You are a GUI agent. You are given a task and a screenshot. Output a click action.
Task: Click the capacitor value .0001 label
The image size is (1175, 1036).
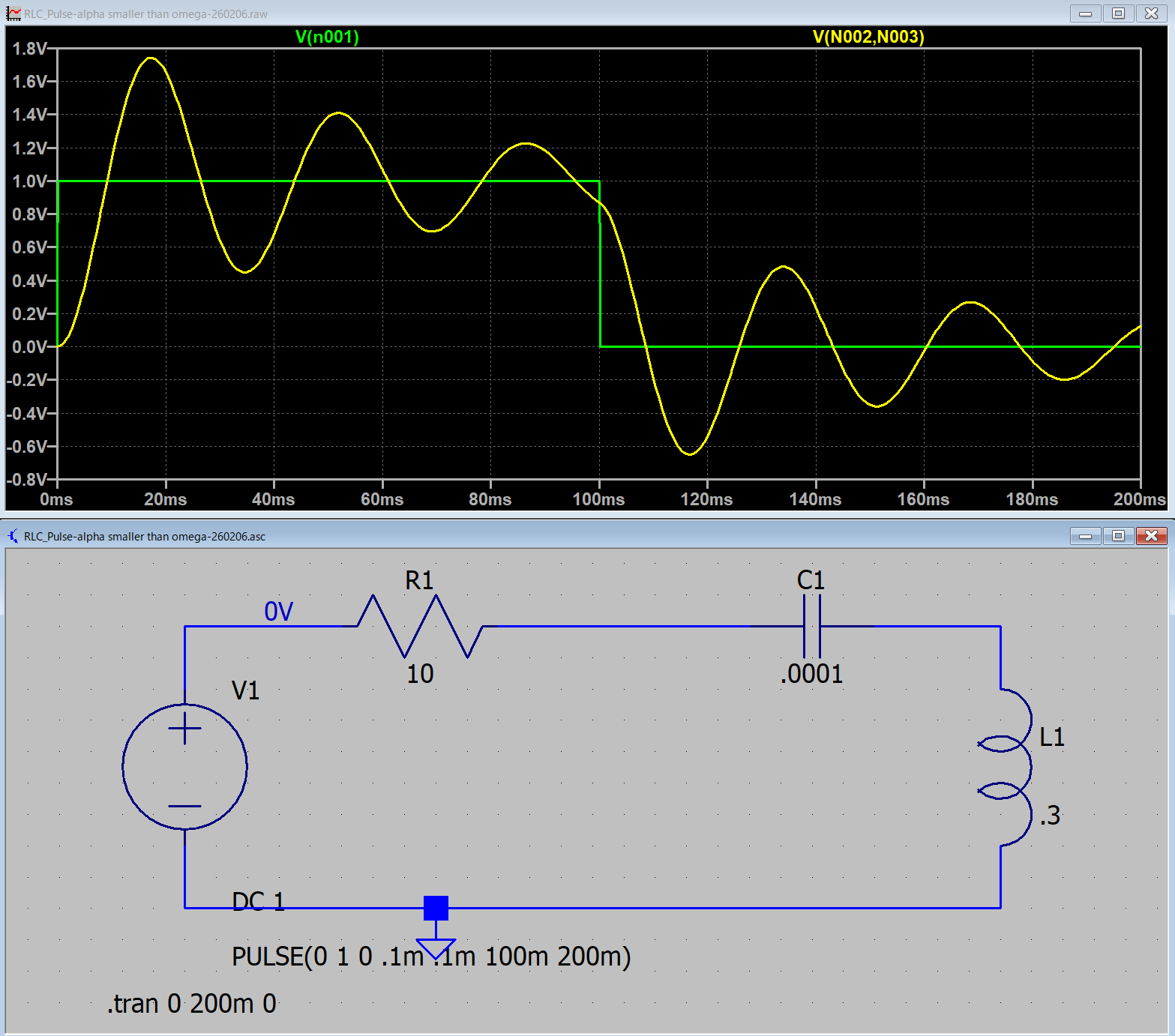(811, 673)
